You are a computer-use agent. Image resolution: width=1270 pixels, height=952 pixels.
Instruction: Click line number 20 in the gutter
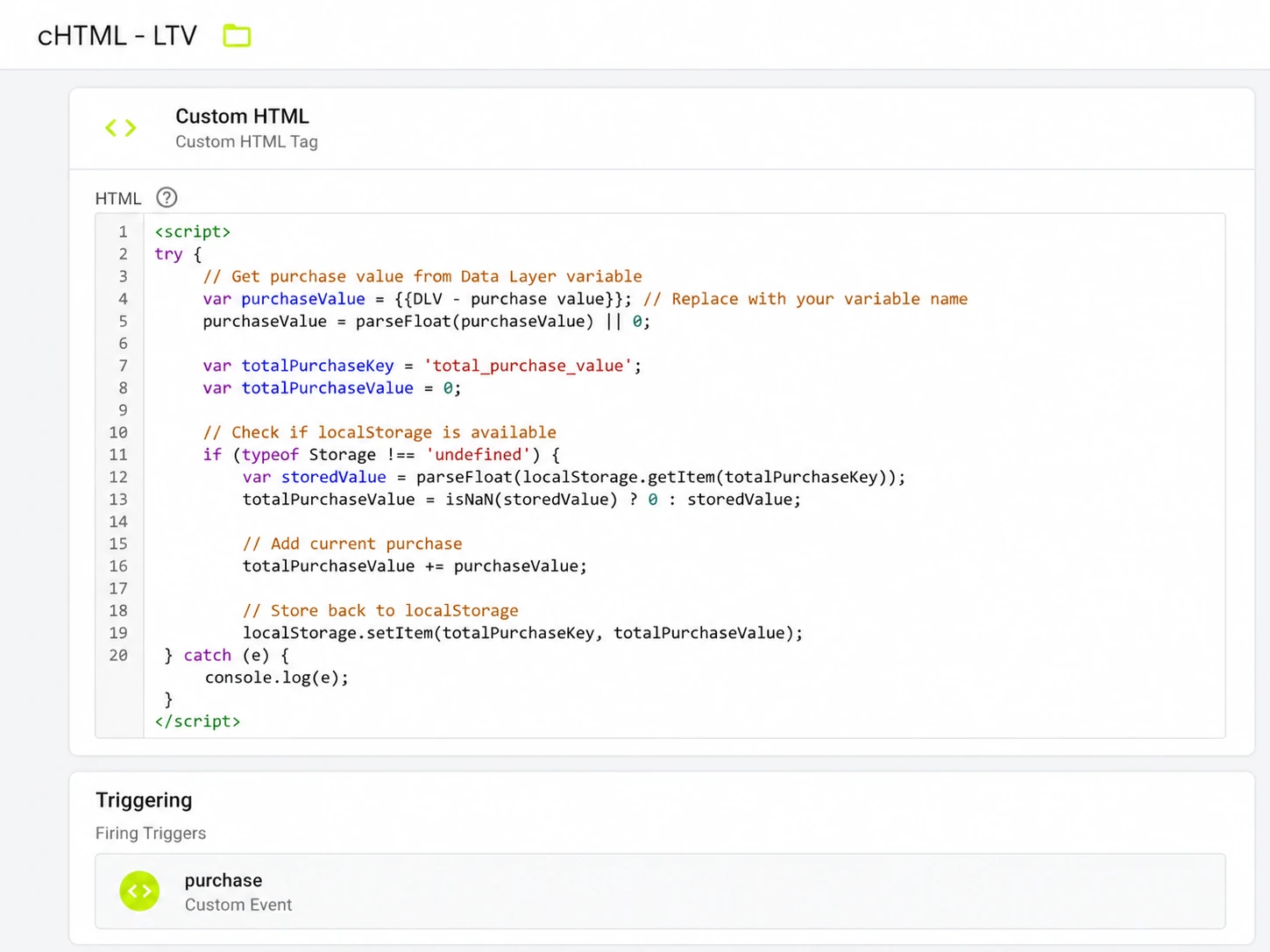[118, 656]
